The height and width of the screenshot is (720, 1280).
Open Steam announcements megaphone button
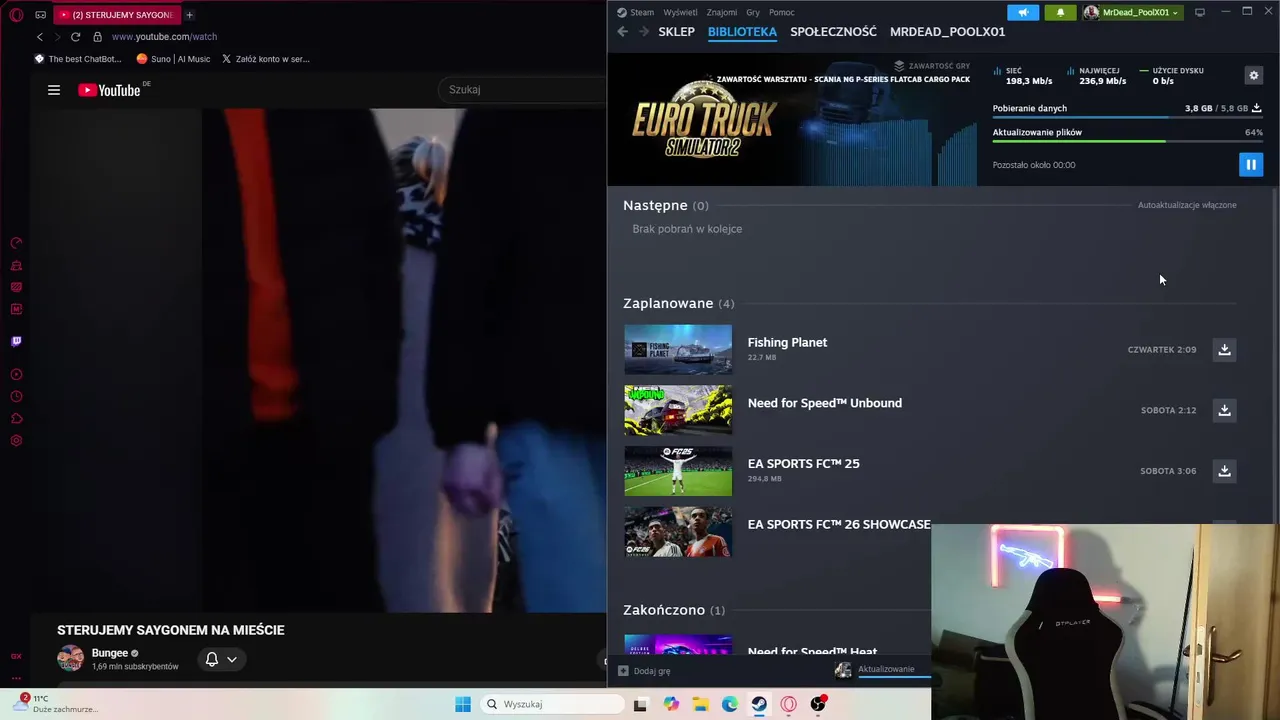(x=1023, y=12)
